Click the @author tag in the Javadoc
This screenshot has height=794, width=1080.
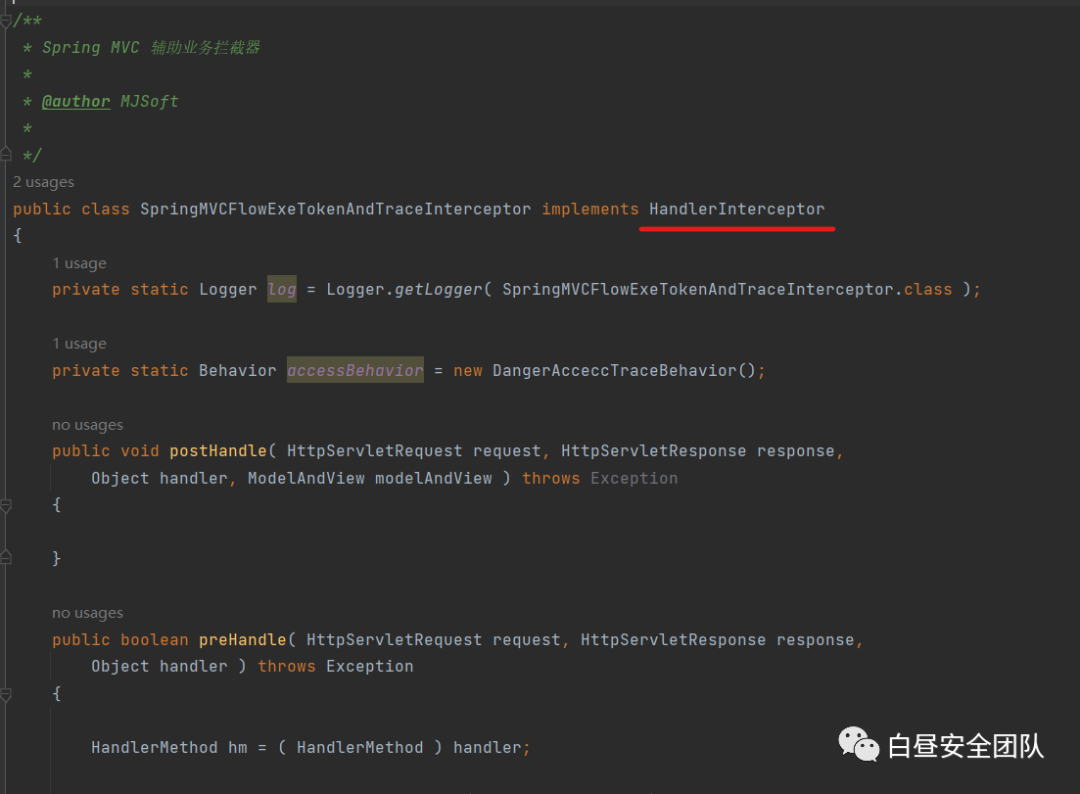click(76, 102)
